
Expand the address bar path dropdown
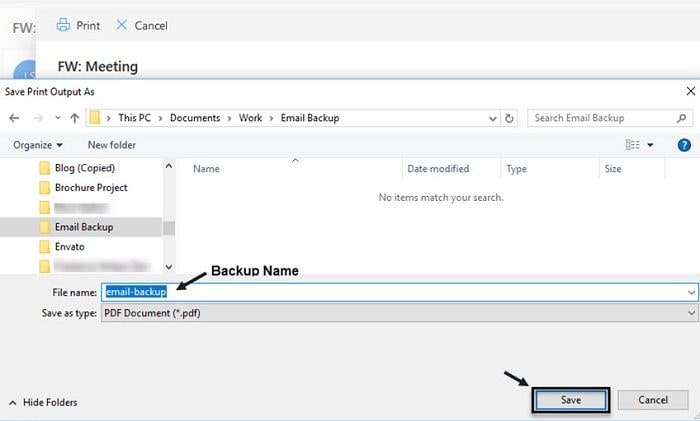coord(492,119)
